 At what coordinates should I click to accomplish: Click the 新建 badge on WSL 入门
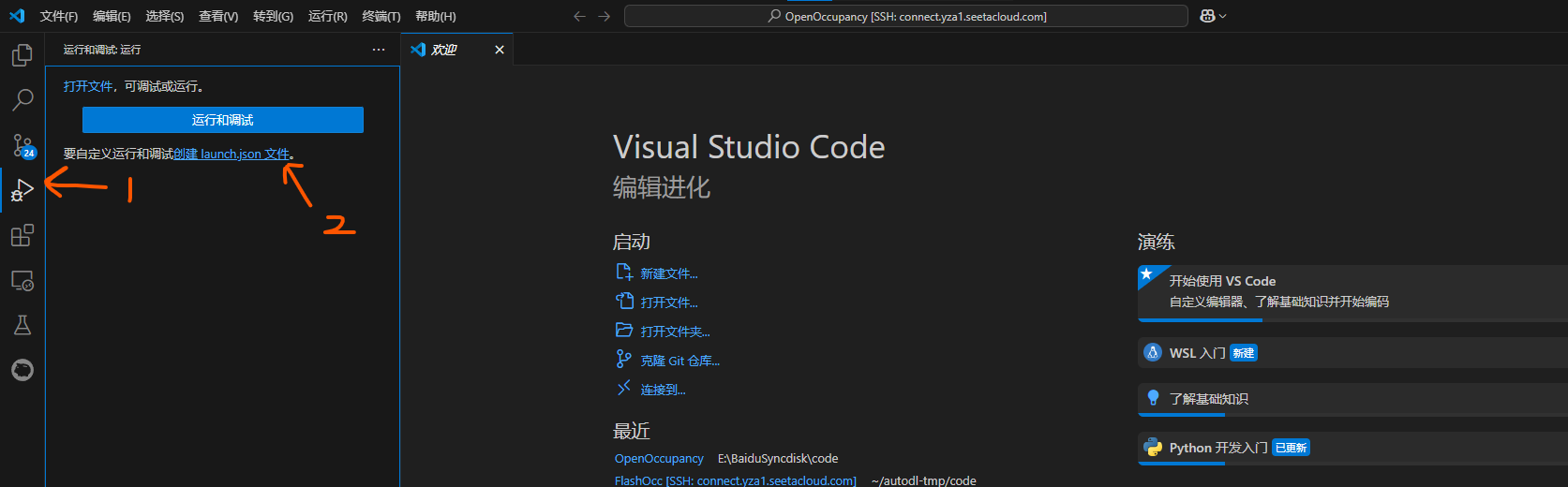(x=1244, y=353)
